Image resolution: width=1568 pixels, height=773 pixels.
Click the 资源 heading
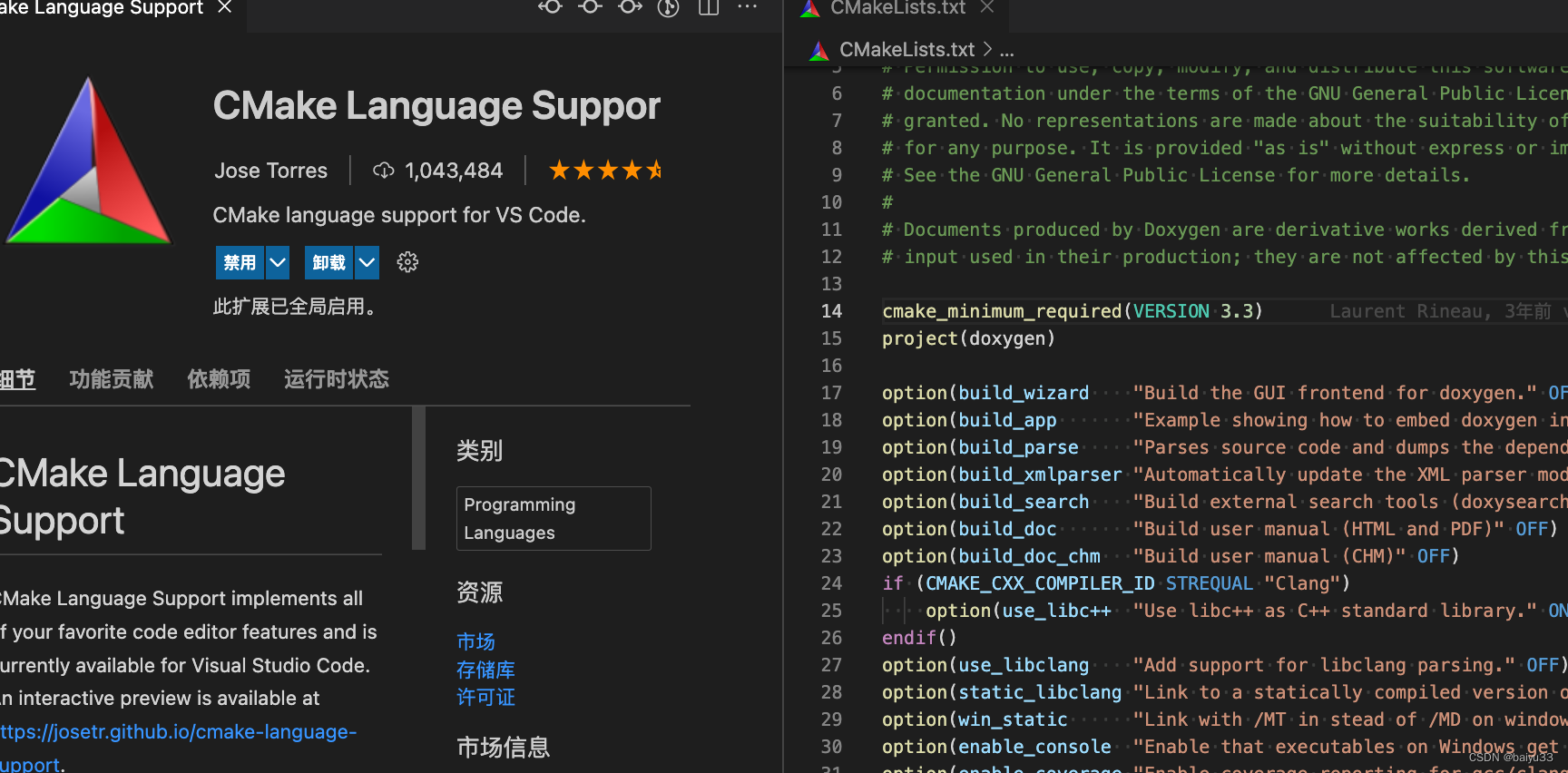pos(479,592)
